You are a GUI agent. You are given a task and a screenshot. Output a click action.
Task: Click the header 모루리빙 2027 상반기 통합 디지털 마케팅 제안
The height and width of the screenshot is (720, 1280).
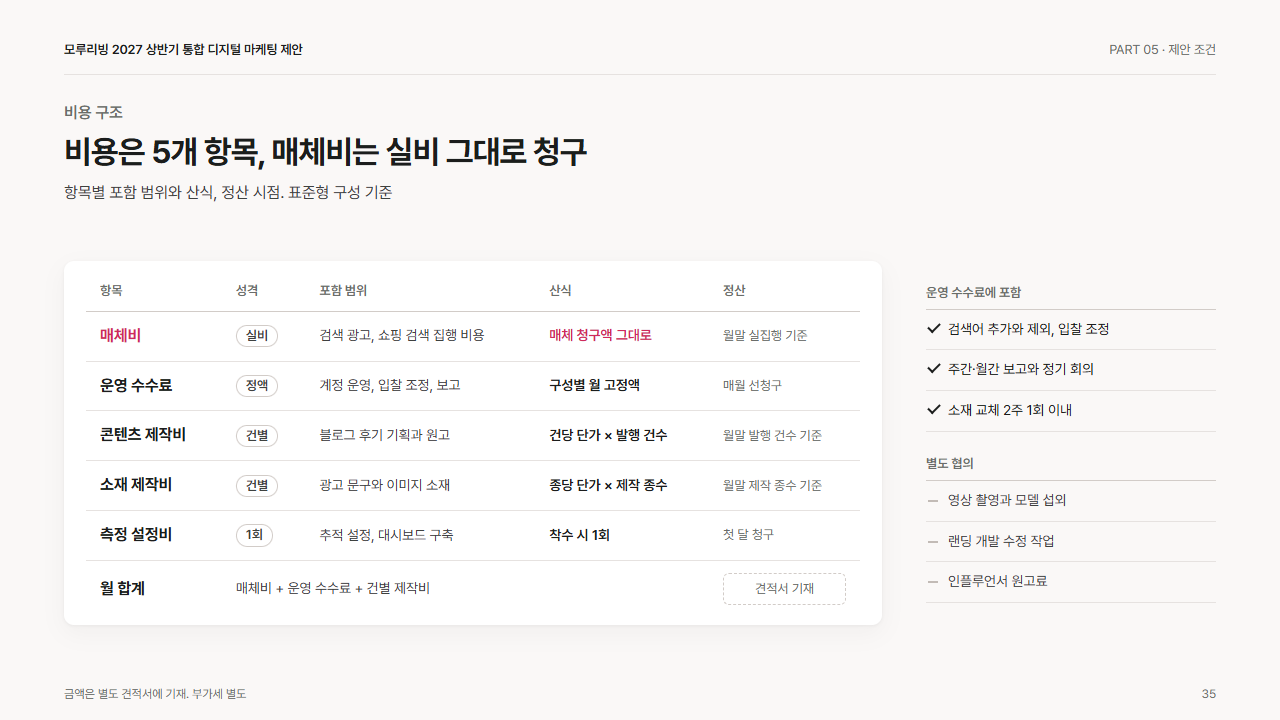(x=183, y=49)
